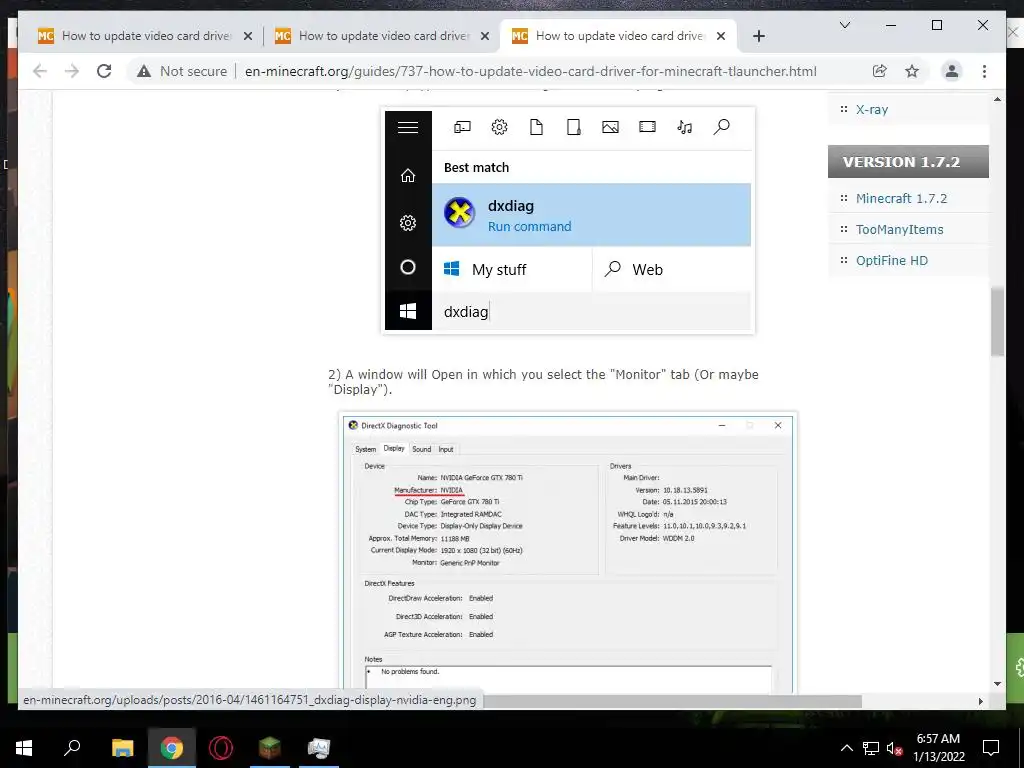Screen dimensions: 1024x768
Task: Minimize the Chrome window
Action: click(x=891, y=25)
